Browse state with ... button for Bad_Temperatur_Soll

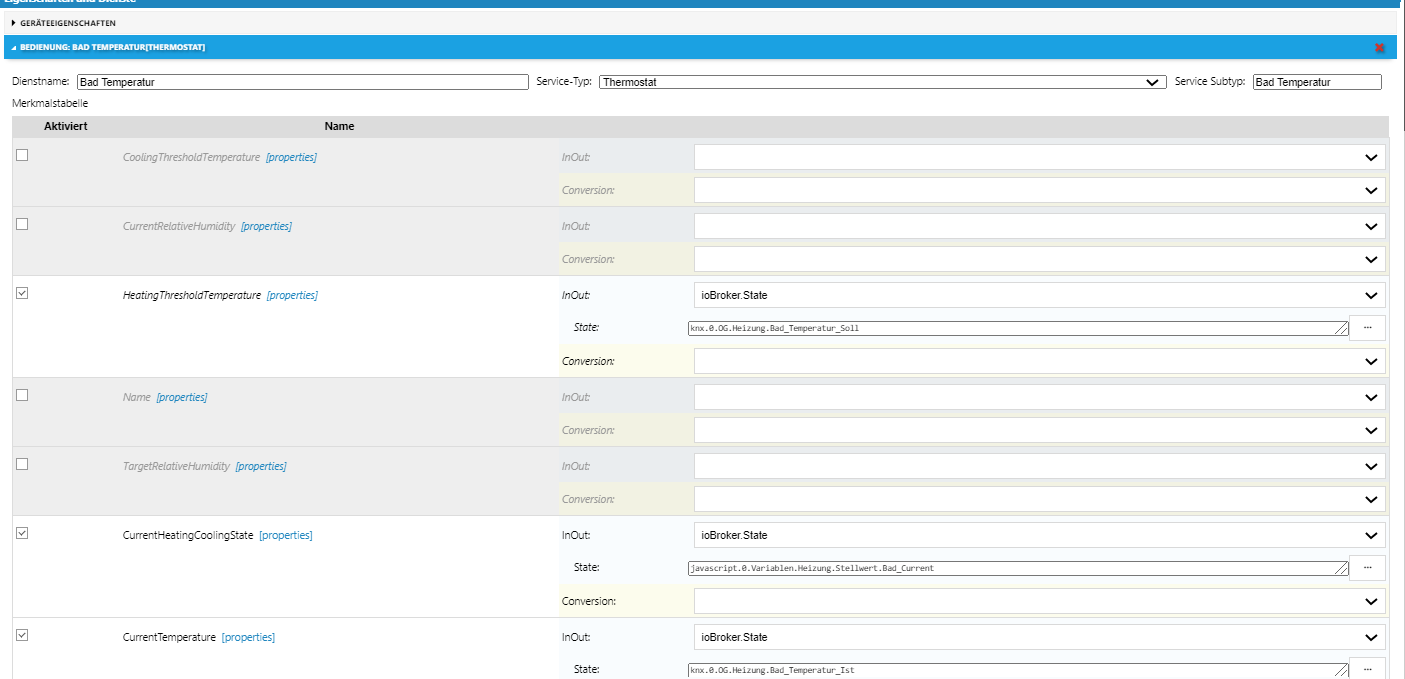click(1367, 327)
